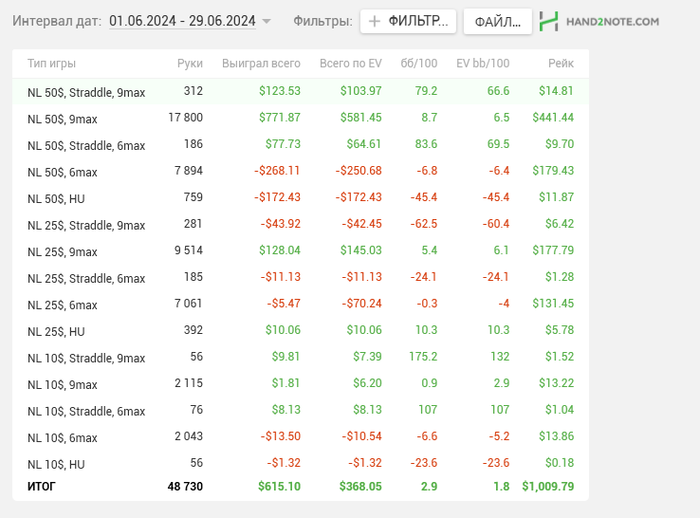Click the 17 800 hands value
Image resolution: width=700 pixels, height=518 pixels.
click(185, 117)
